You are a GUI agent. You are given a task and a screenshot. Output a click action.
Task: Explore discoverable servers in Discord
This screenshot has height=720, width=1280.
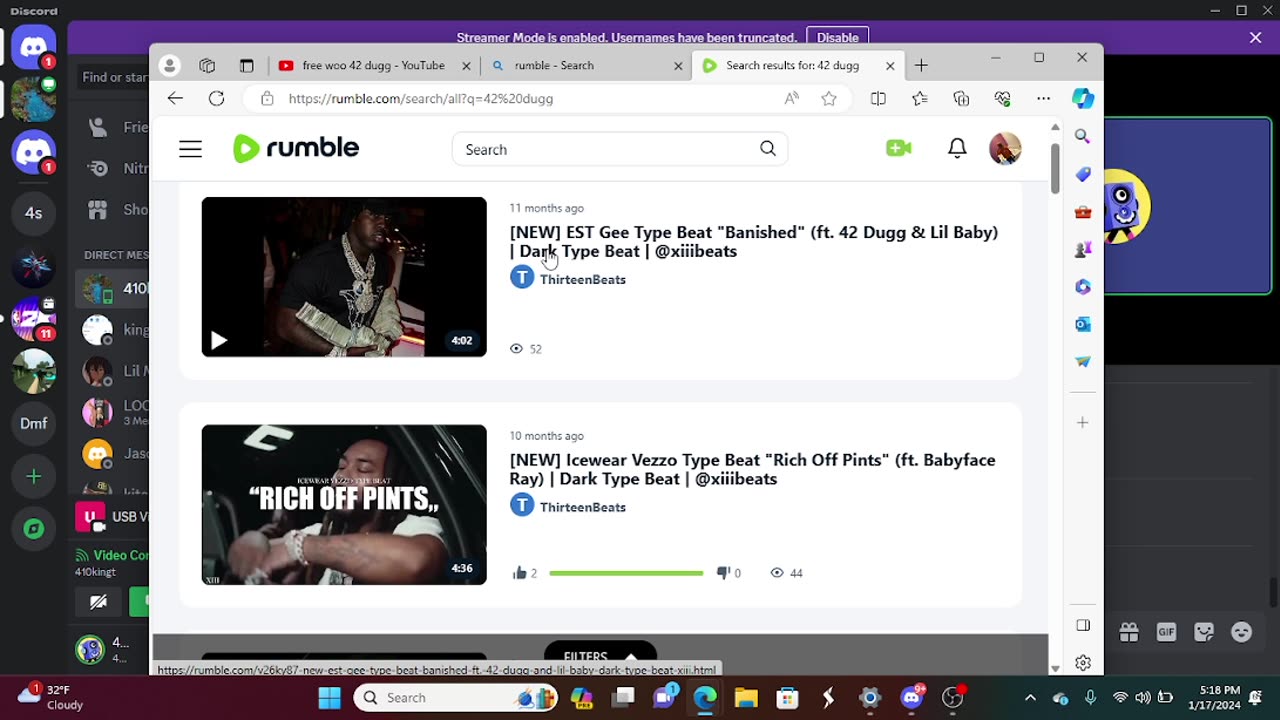[34, 529]
